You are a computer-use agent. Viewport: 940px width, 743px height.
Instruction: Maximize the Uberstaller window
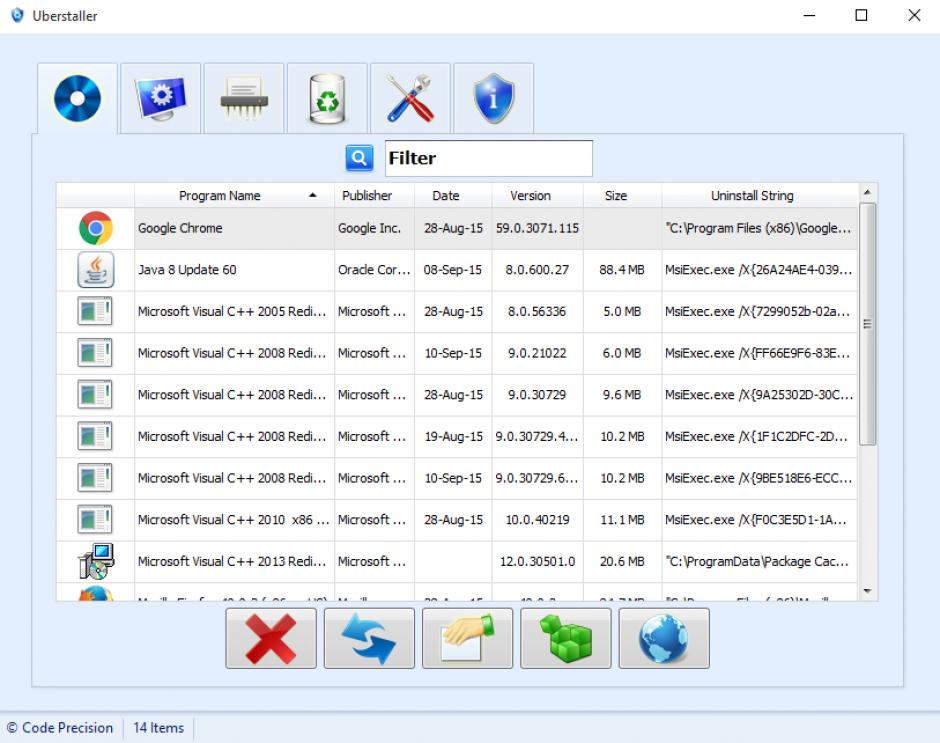[861, 16]
